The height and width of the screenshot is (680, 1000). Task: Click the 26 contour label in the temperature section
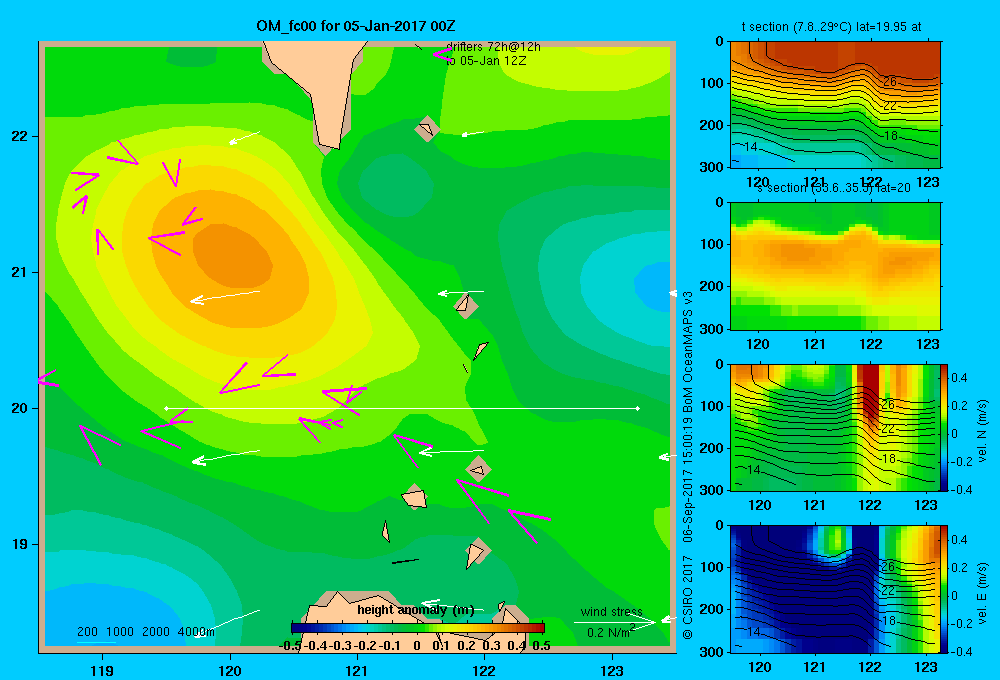[890, 81]
